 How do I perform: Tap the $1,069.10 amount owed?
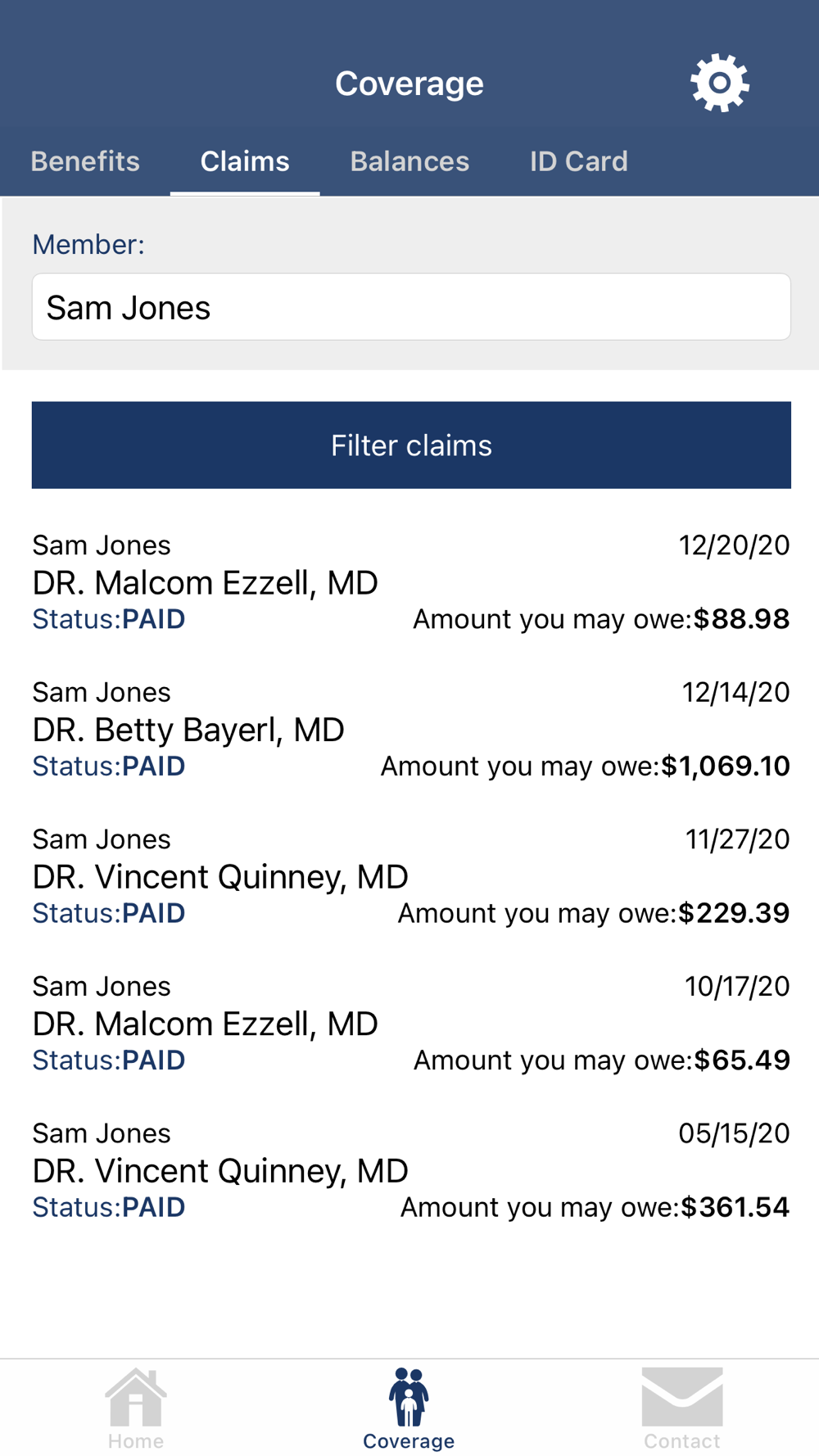tap(726, 766)
